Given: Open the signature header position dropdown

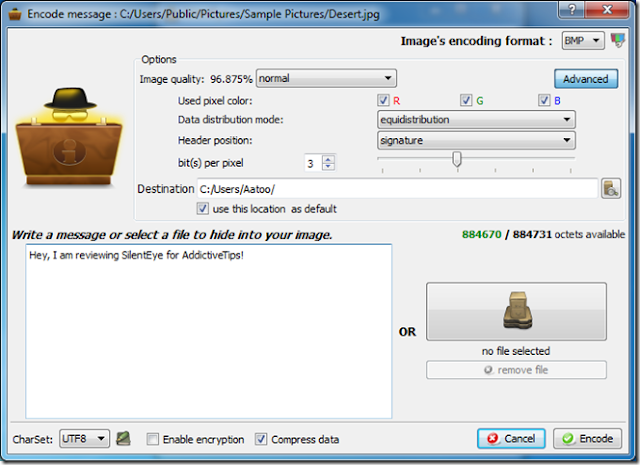Looking at the screenshot, I should [x=476, y=140].
